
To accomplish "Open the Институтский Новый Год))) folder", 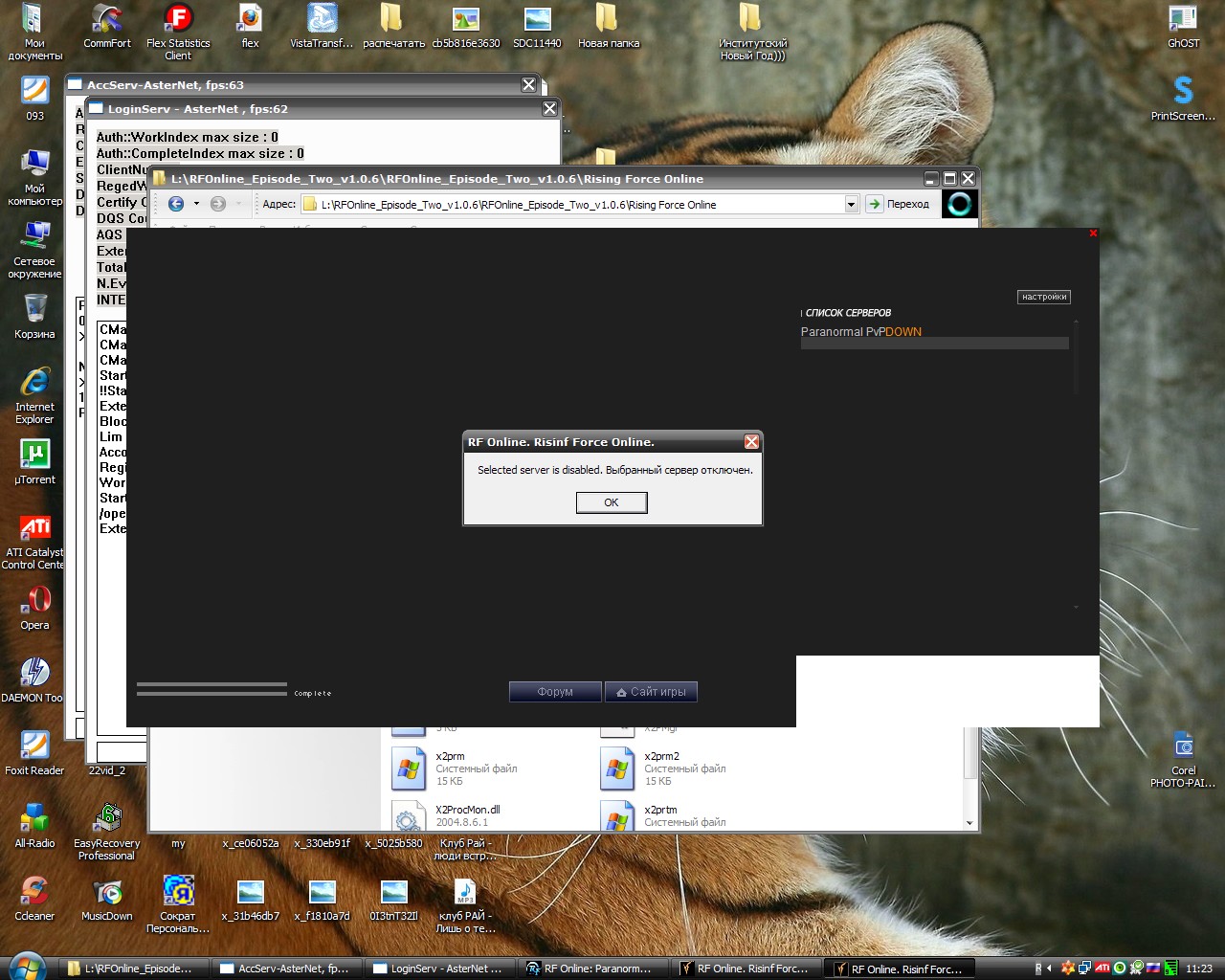I will pos(752,32).
